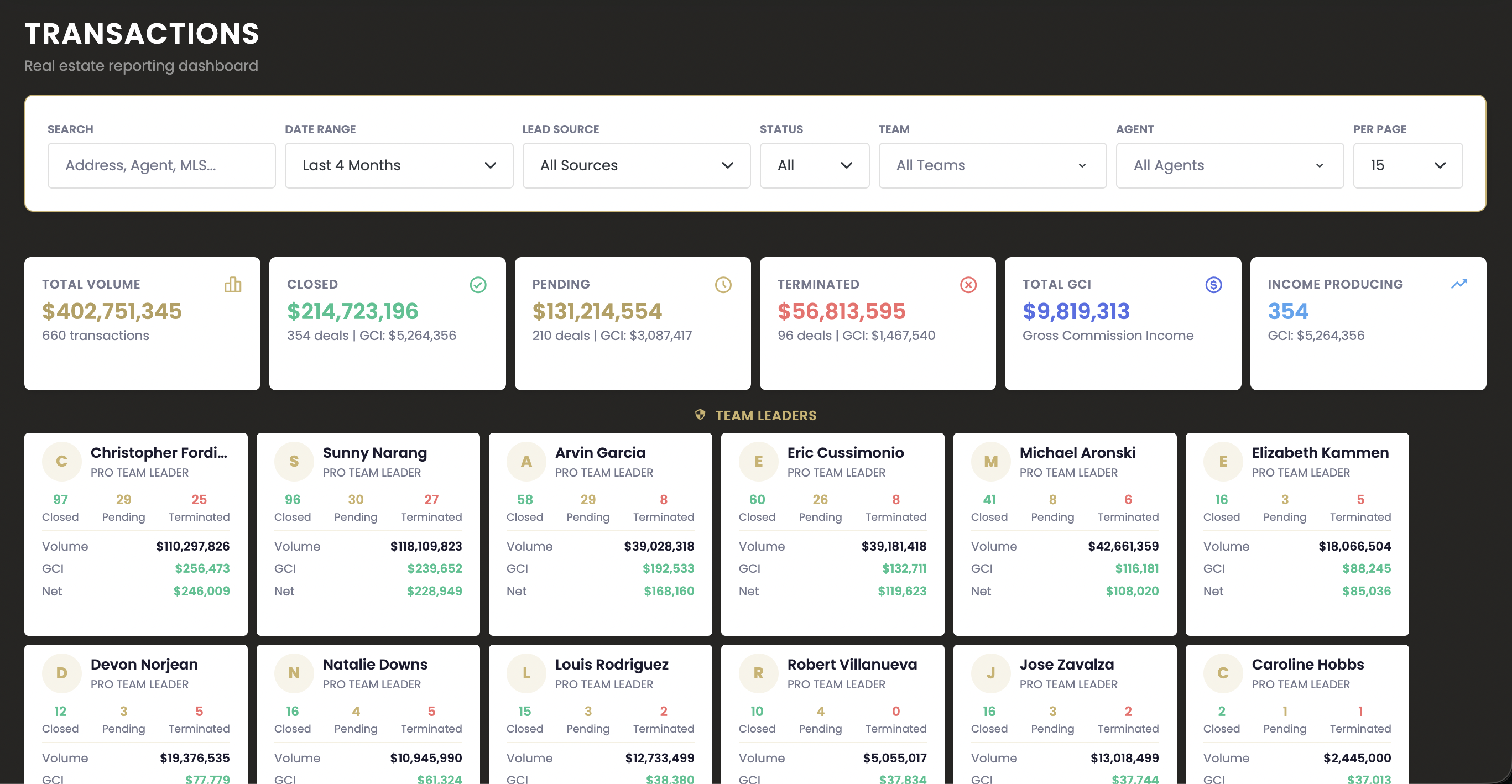Click the Terminated red X icon
Image resolution: width=1512 pixels, height=784 pixels.
(968, 285)
